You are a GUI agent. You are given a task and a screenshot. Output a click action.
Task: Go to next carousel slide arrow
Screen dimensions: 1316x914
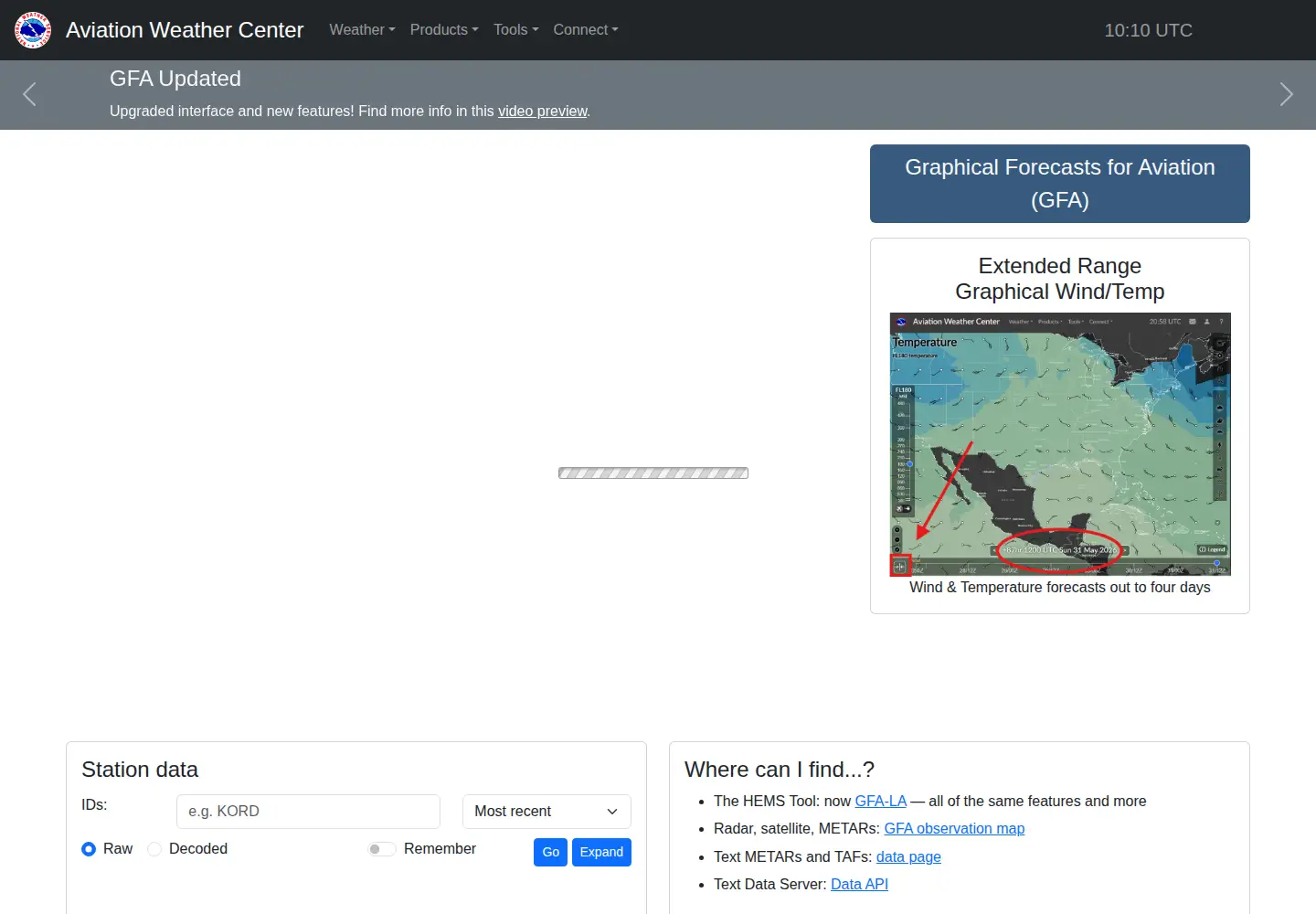pos(1286,94)
